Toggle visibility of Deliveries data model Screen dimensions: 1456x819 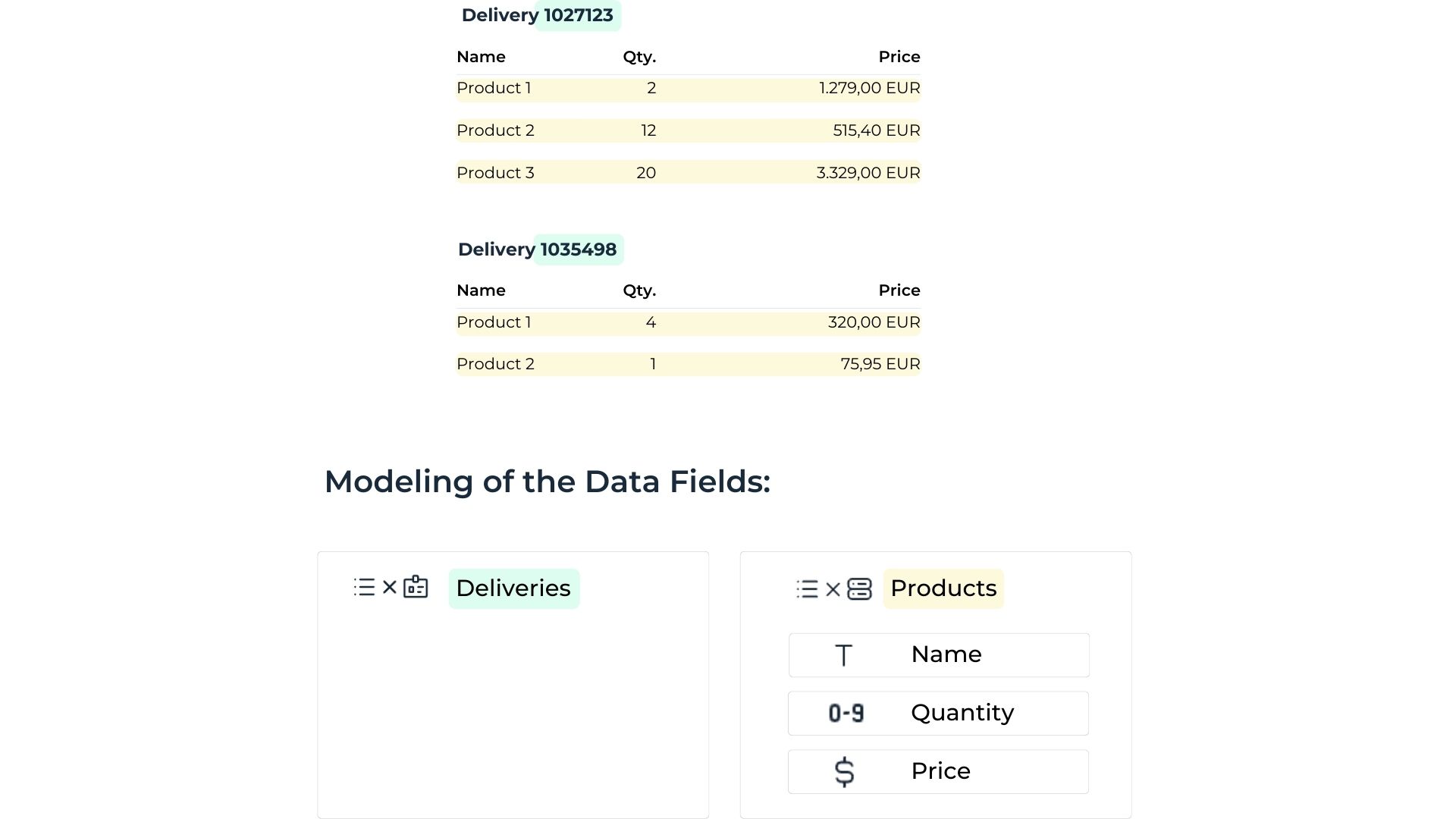pos(390,588)
